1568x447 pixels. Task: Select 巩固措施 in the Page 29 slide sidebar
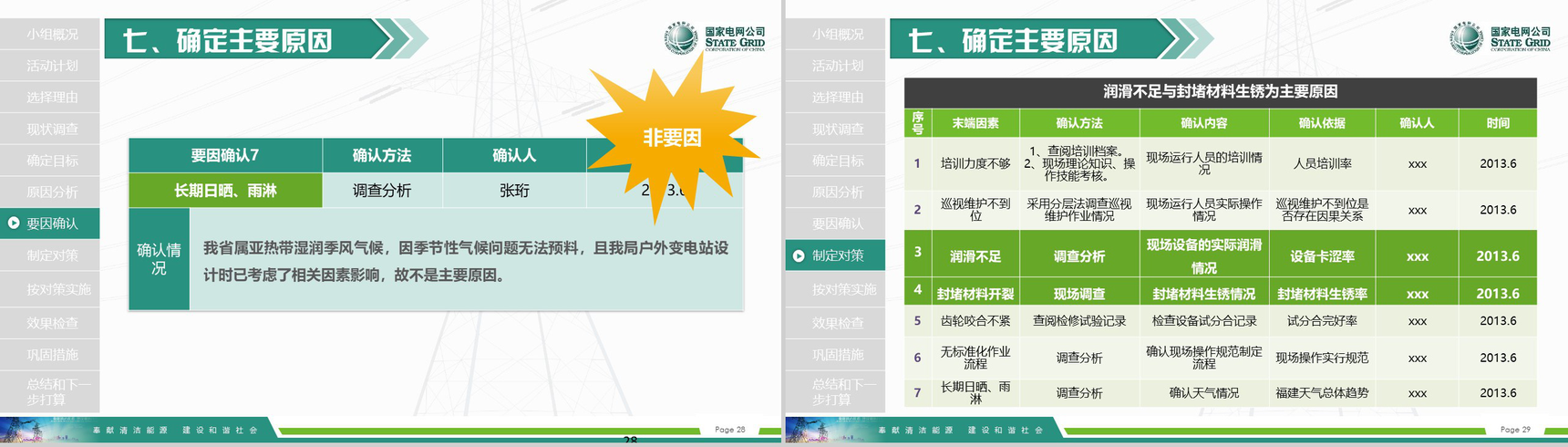click(835, 354)
